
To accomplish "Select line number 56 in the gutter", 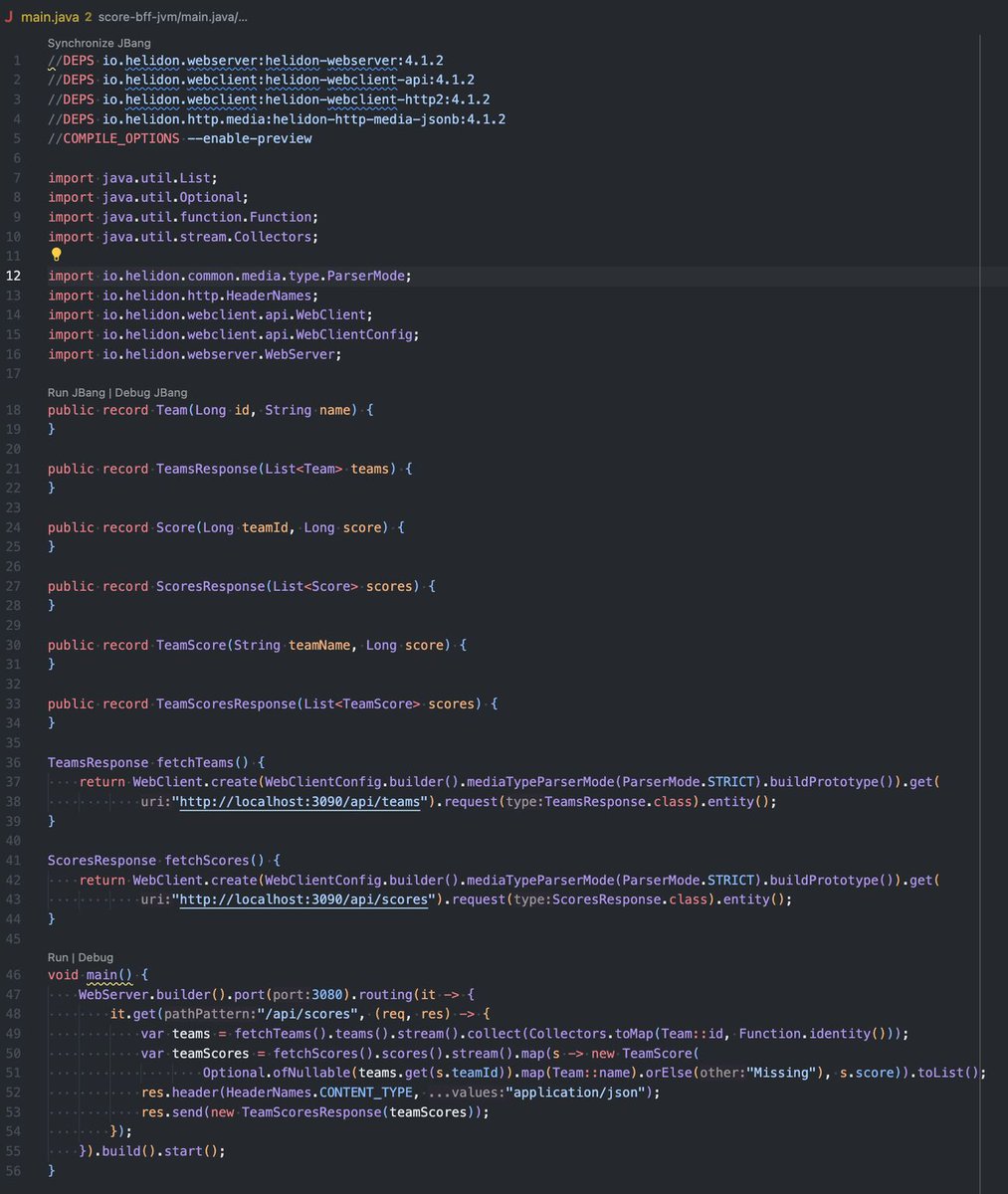I will pyautogui.click(x=14, y=1171).
